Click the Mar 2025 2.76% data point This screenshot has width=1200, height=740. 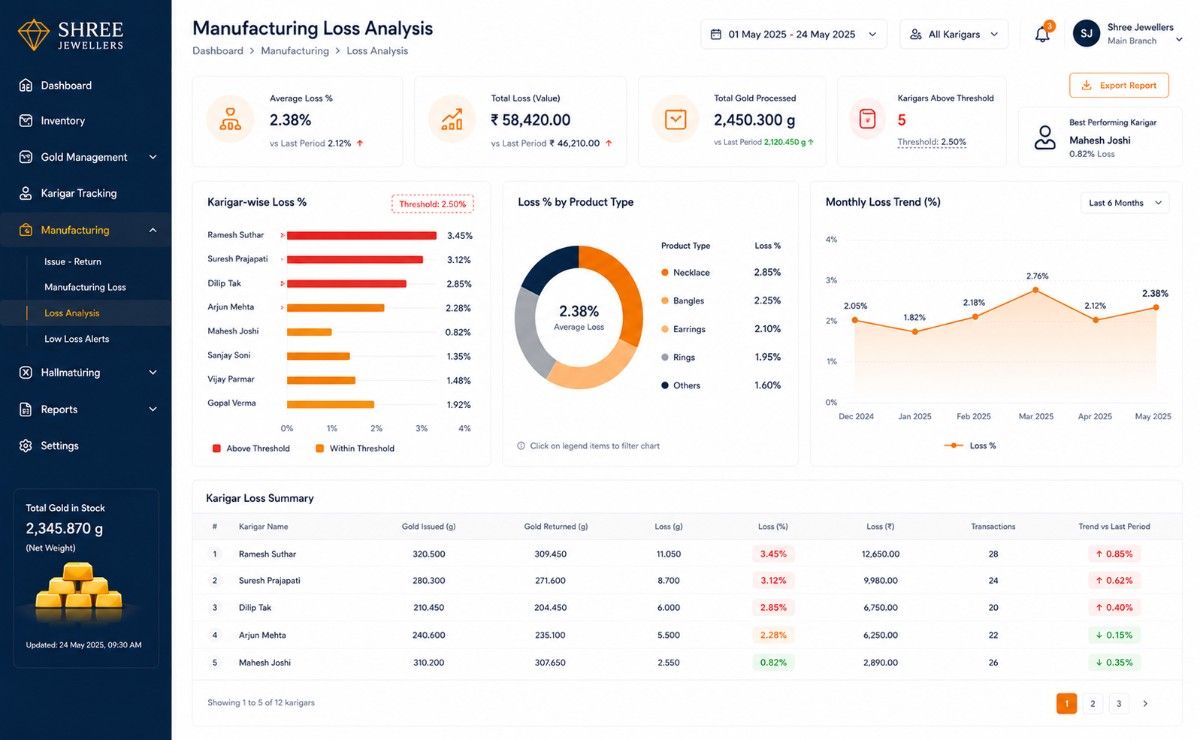[x=1036, y=290]
